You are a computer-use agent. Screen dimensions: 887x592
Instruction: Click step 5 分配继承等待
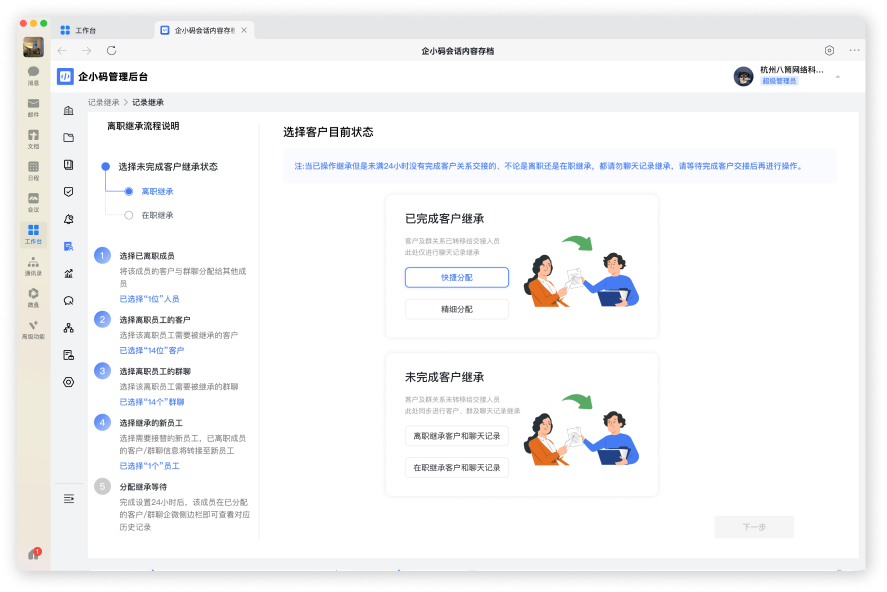(x=143, y=486)
